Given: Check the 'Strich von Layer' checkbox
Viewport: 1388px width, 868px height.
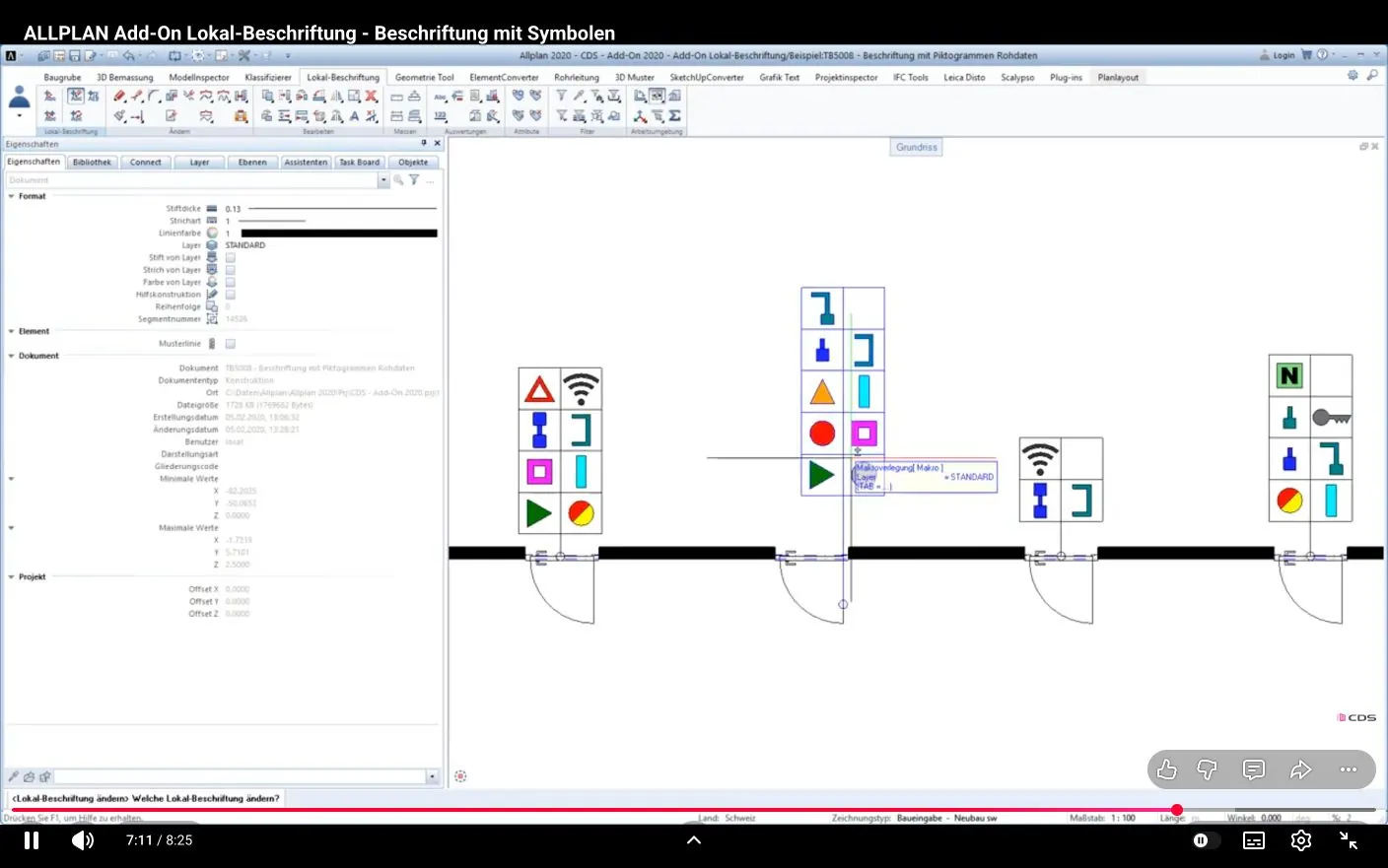Looking at the screenshot, I should (230, 270).
